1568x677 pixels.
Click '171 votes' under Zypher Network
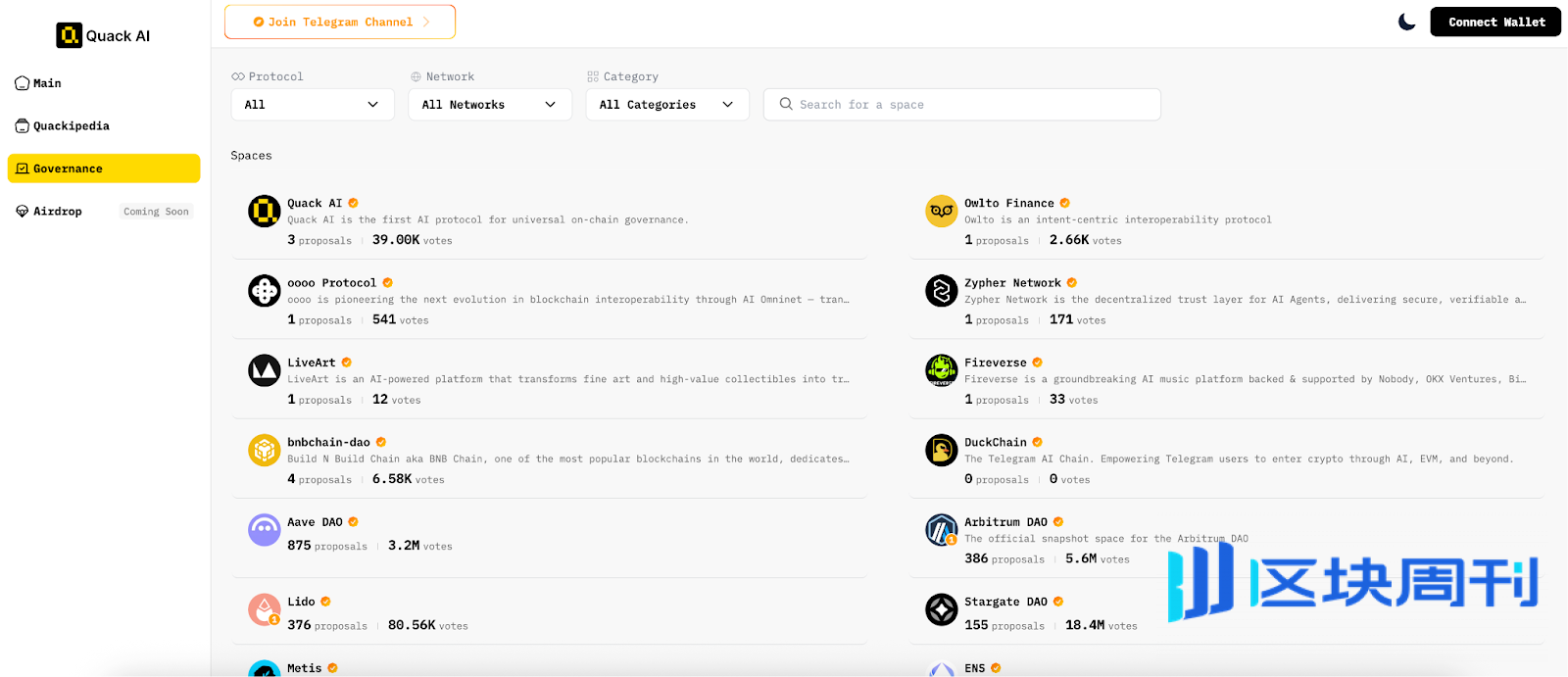click(1078, 319)
